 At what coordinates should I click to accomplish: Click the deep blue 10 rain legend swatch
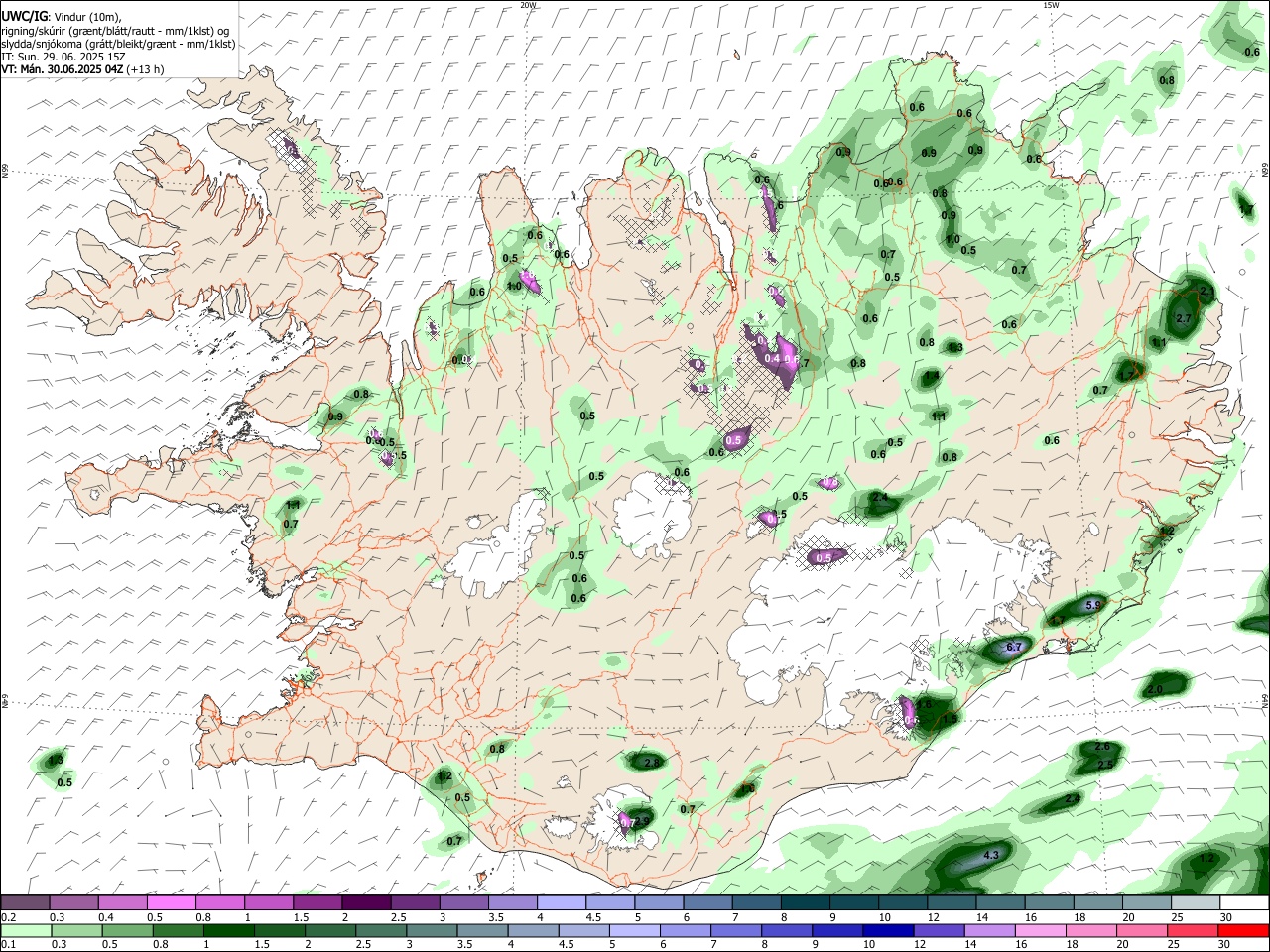tap(888, 930)
